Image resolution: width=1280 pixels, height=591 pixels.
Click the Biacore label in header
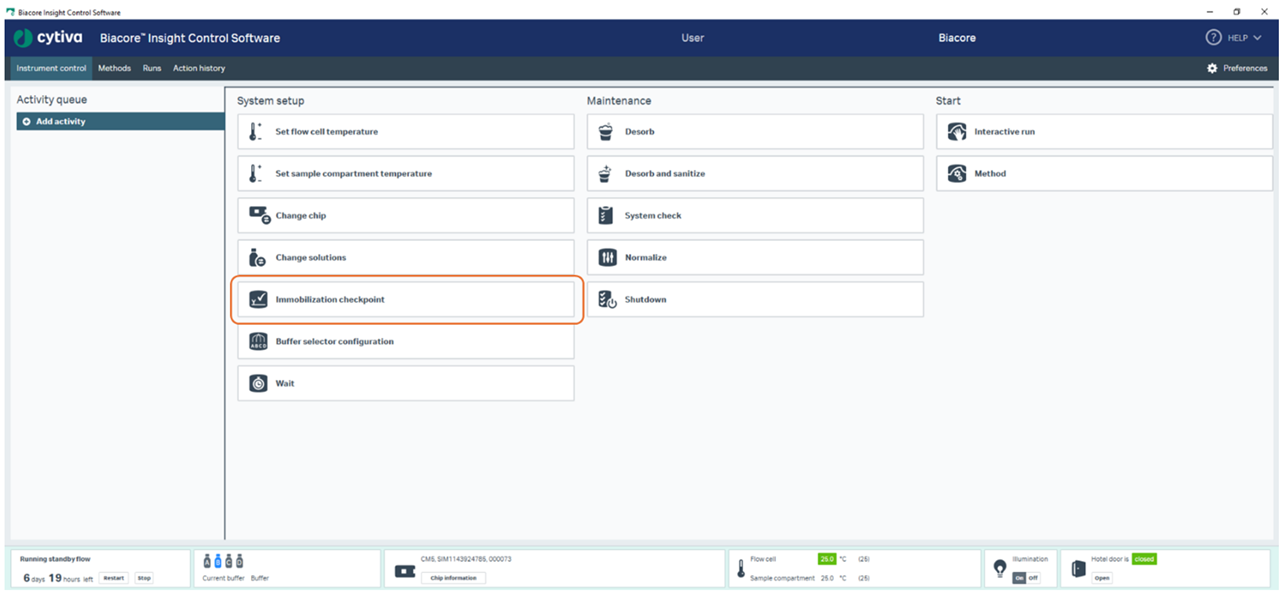click(x=957, y=38)
